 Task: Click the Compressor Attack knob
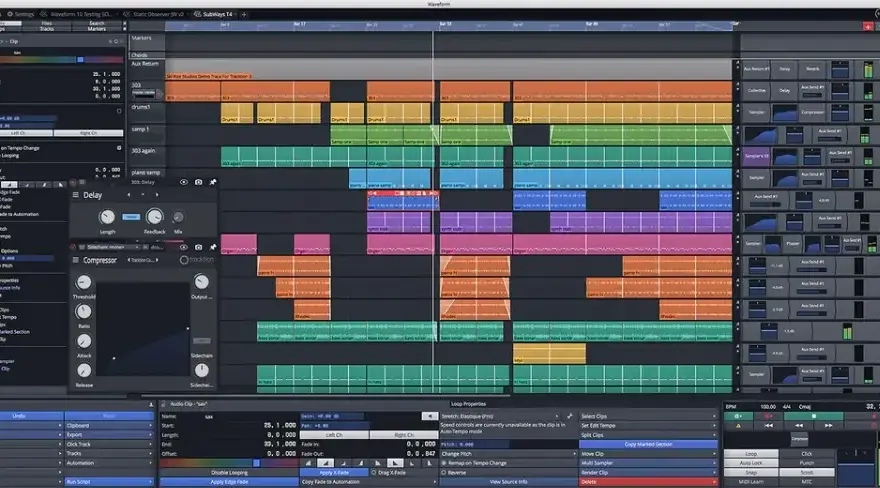(x=84, y=341)
